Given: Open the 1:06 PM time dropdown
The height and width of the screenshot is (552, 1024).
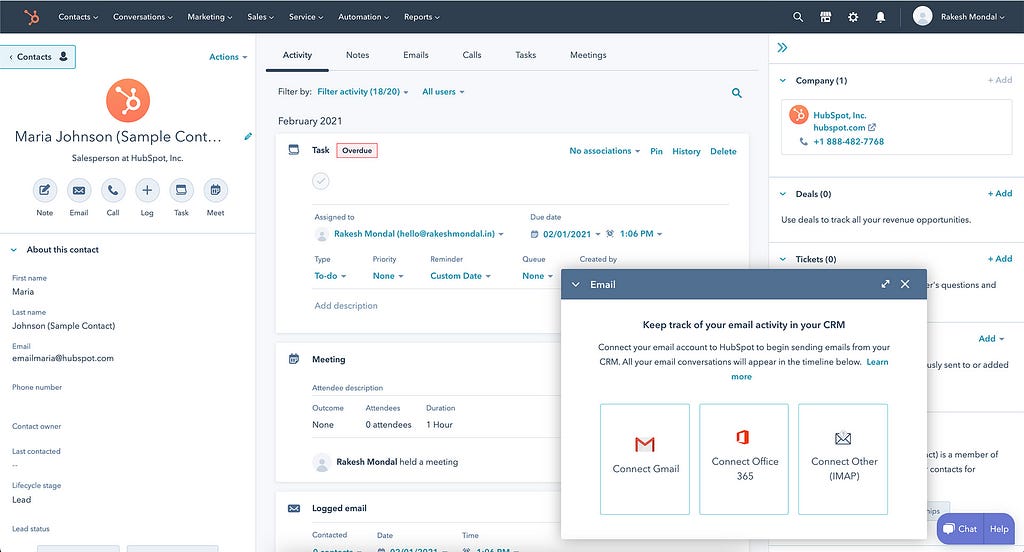Looking at the screenshot, I should tap(640, 234).
